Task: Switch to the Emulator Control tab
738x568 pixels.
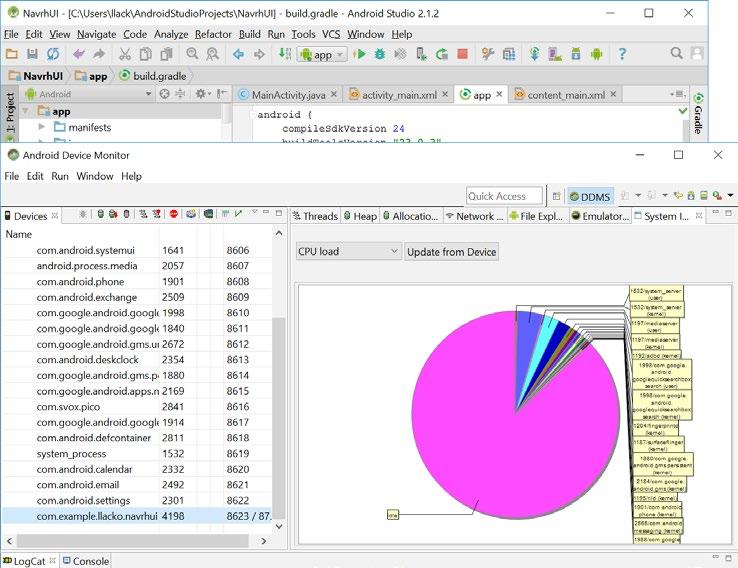Action: (600, 216)
